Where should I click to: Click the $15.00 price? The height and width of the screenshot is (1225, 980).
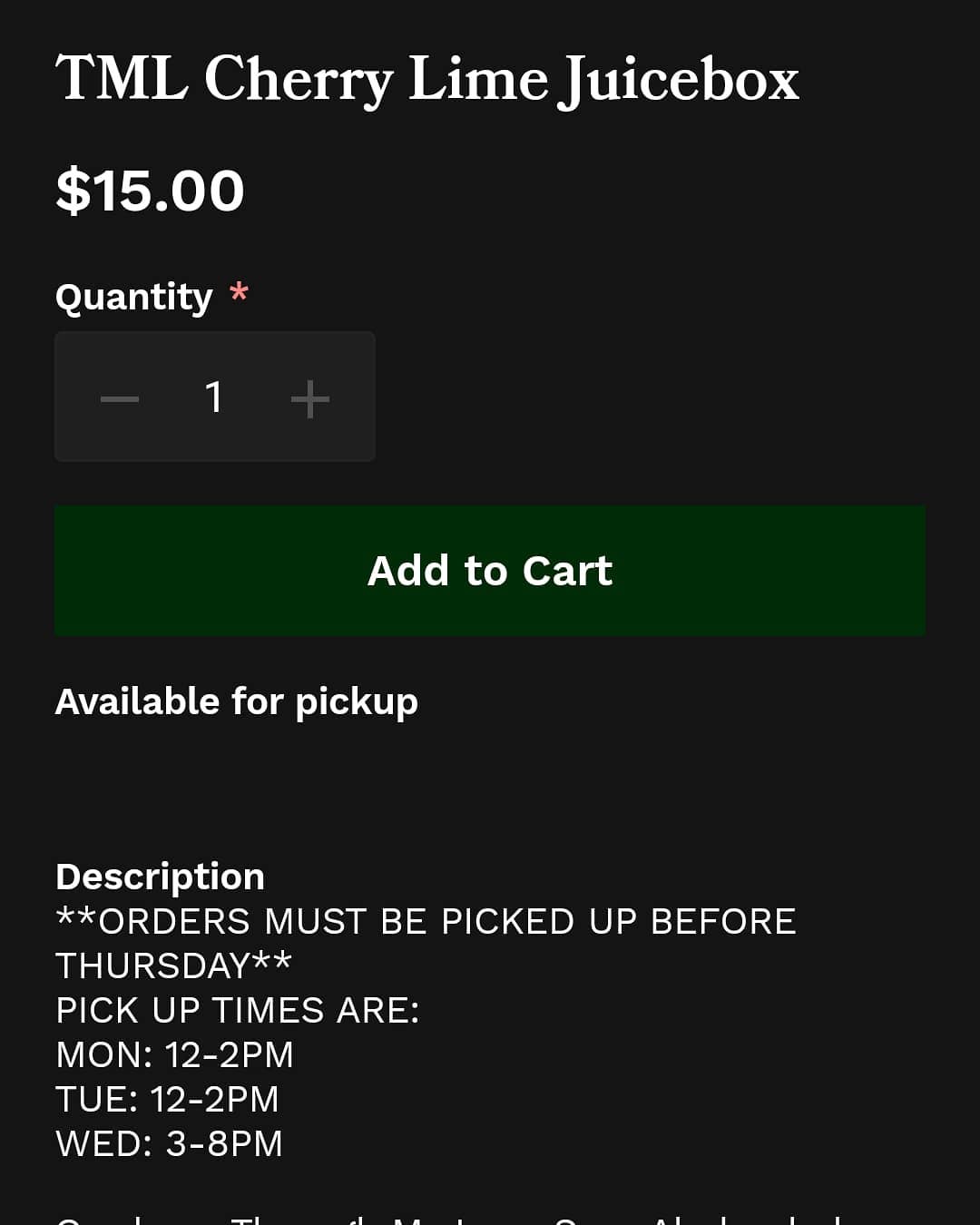click(x=150, y=191)
